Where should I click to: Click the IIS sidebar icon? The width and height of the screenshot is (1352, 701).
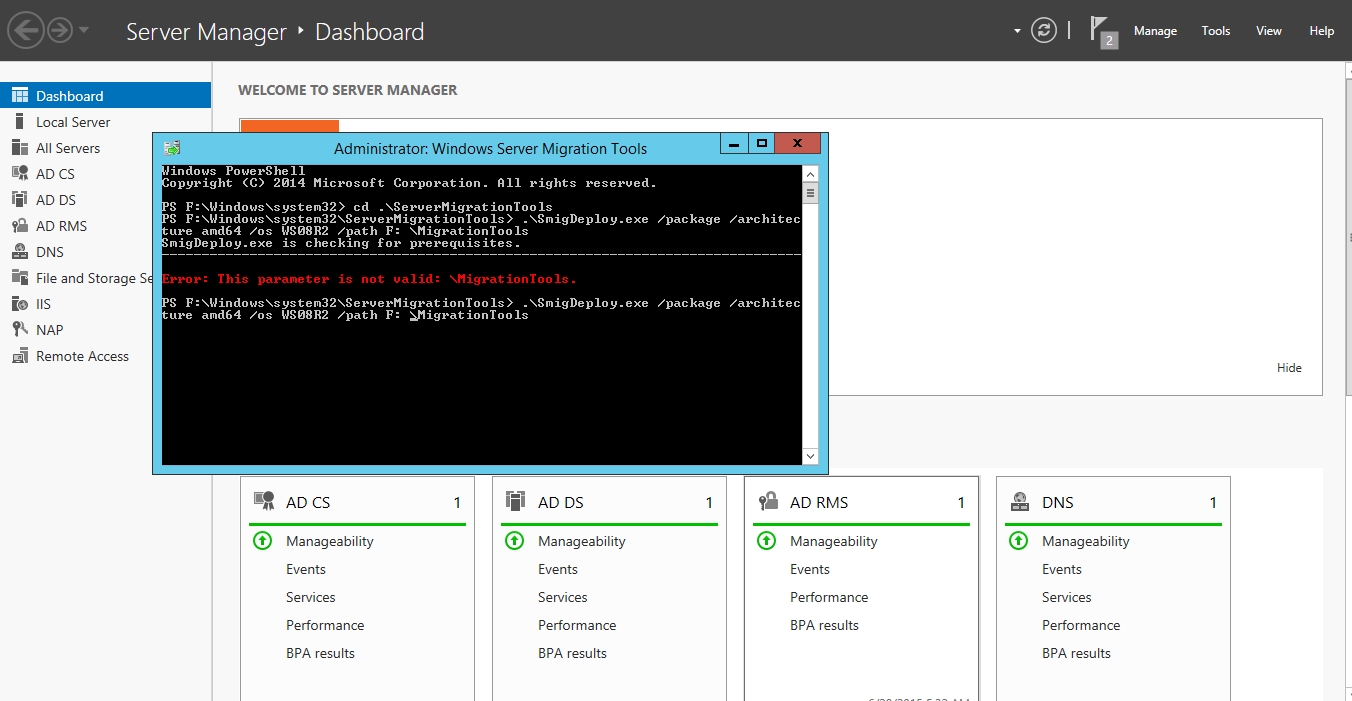[19, 304]
